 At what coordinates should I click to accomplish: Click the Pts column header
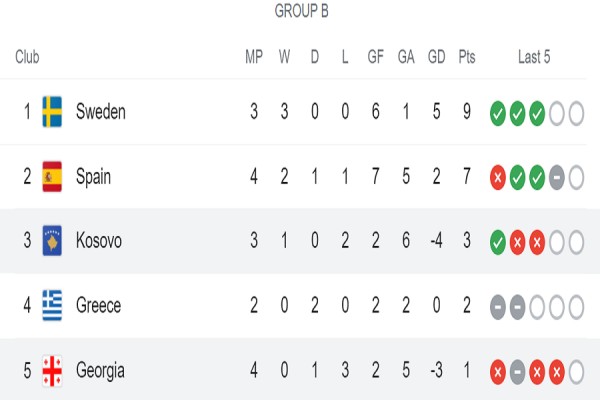[x=467, y=57]
